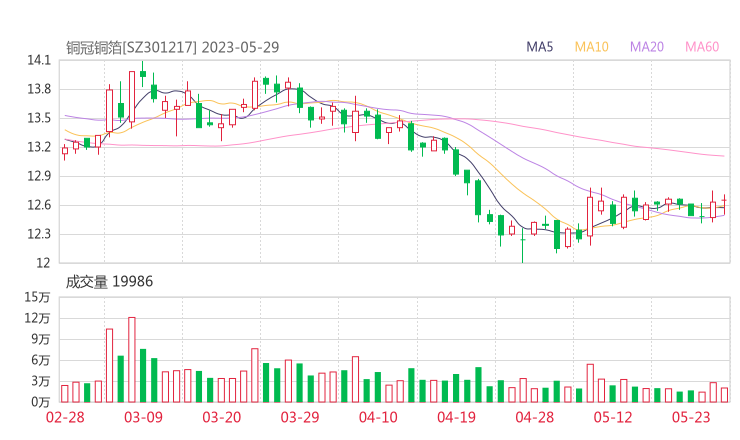This screenshot has height=440, width=740.
Task: Click the 03-09 date axis label
Action: pyautogui.click(x=143, y=417)
